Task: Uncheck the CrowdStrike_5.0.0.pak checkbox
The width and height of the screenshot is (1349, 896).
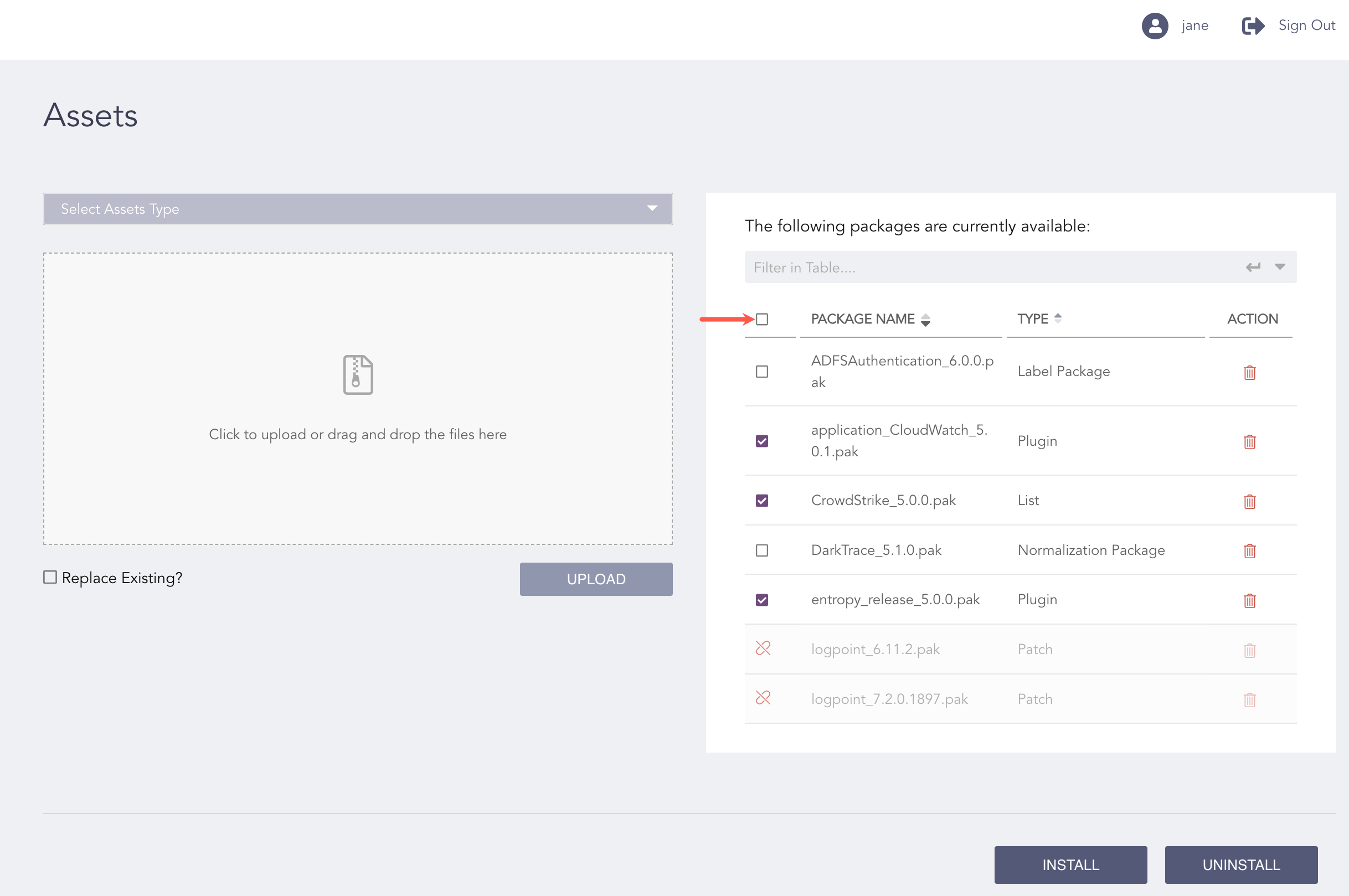Action: click(x=761, y=501)
